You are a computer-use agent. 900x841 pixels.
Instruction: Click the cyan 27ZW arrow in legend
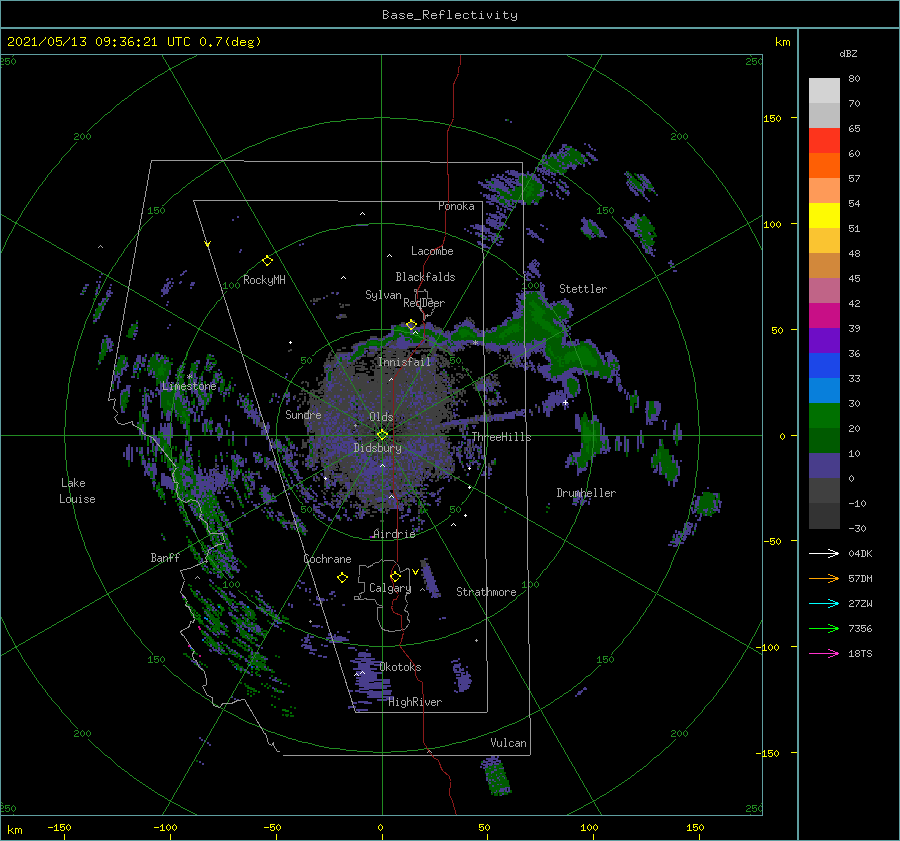[x=824, y=603]
